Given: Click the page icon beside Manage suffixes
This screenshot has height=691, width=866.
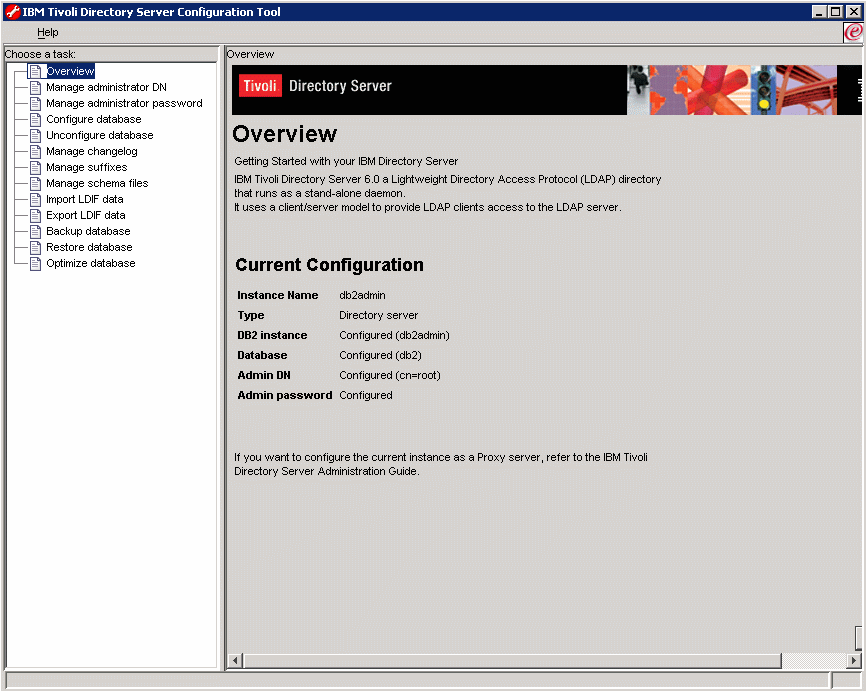Looking at the screenshot, I should (35, 167).
